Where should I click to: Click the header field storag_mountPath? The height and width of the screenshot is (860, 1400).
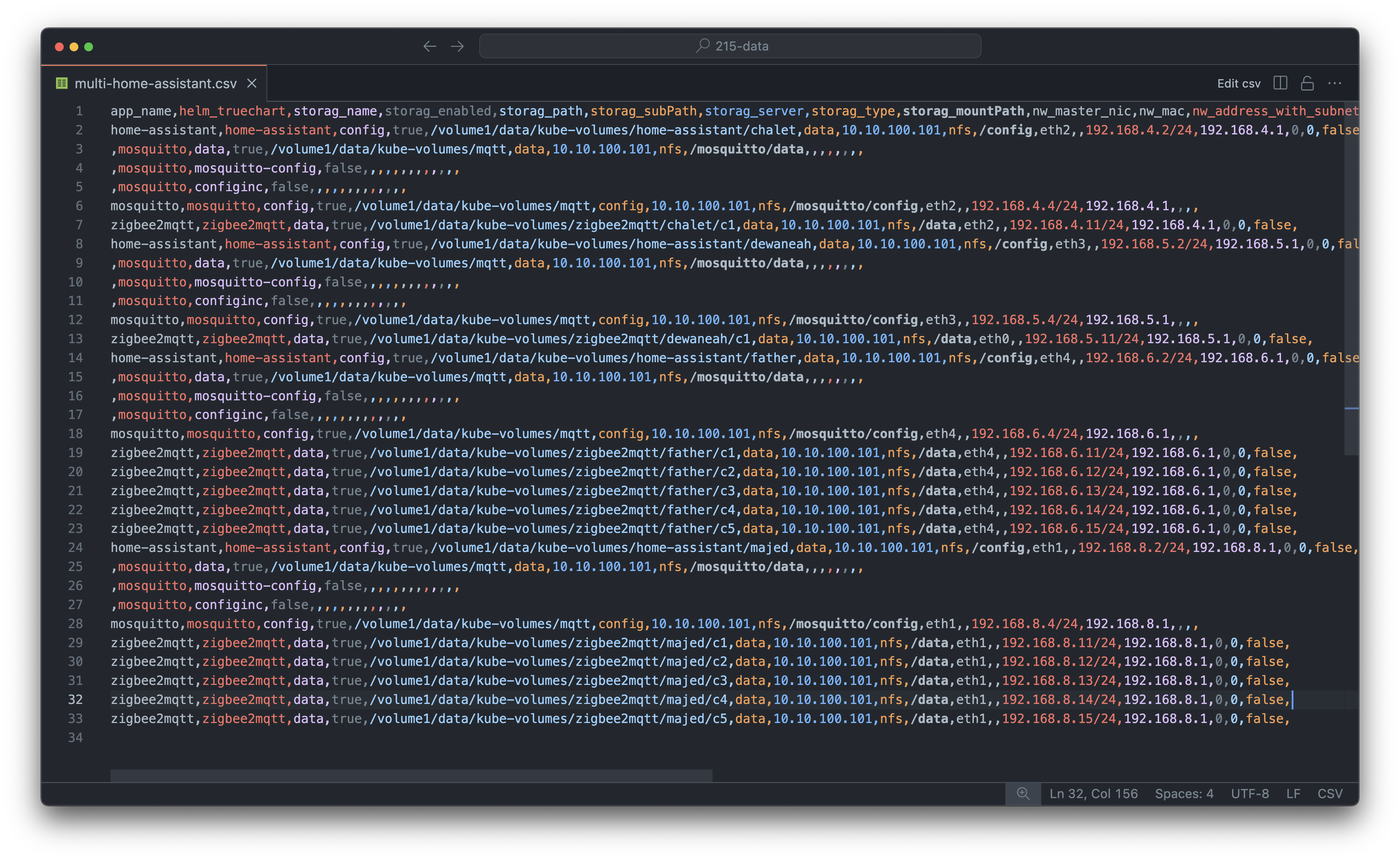pos(964,111)
